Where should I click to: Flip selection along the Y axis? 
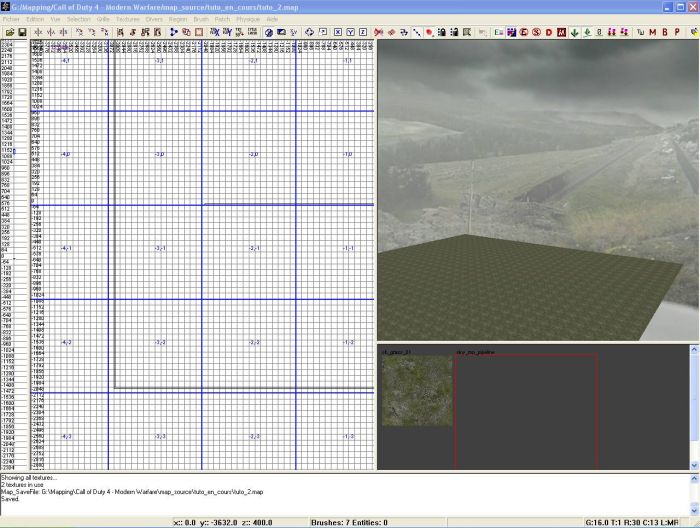pyautogui.click(x=51, y=32)
